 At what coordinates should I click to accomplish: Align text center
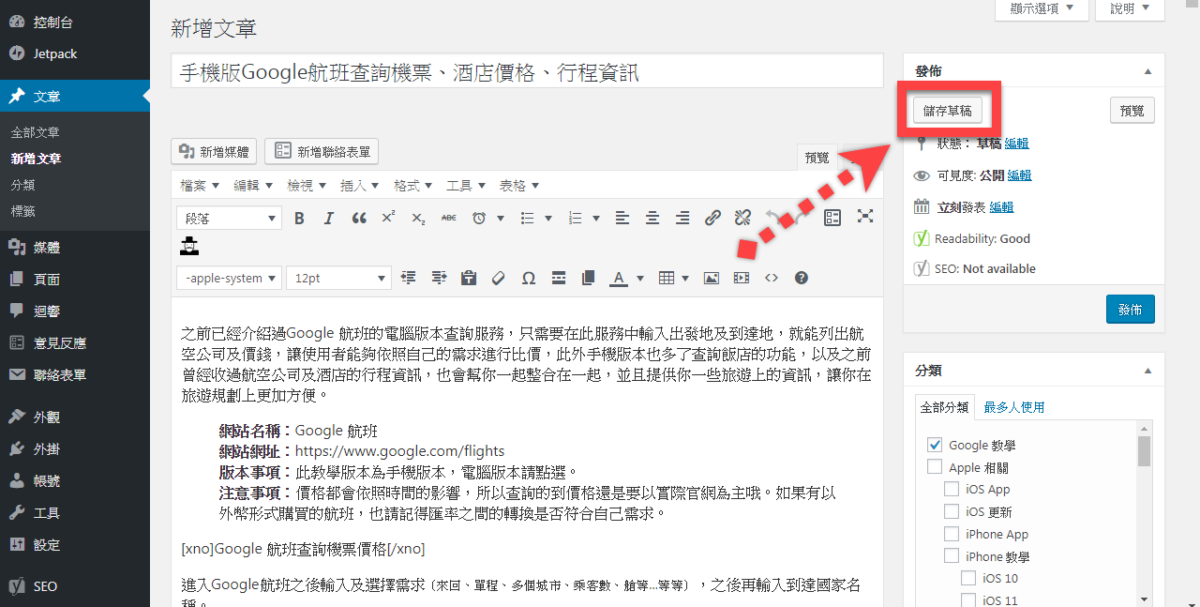pyautogui.click(x=652, y=217)
